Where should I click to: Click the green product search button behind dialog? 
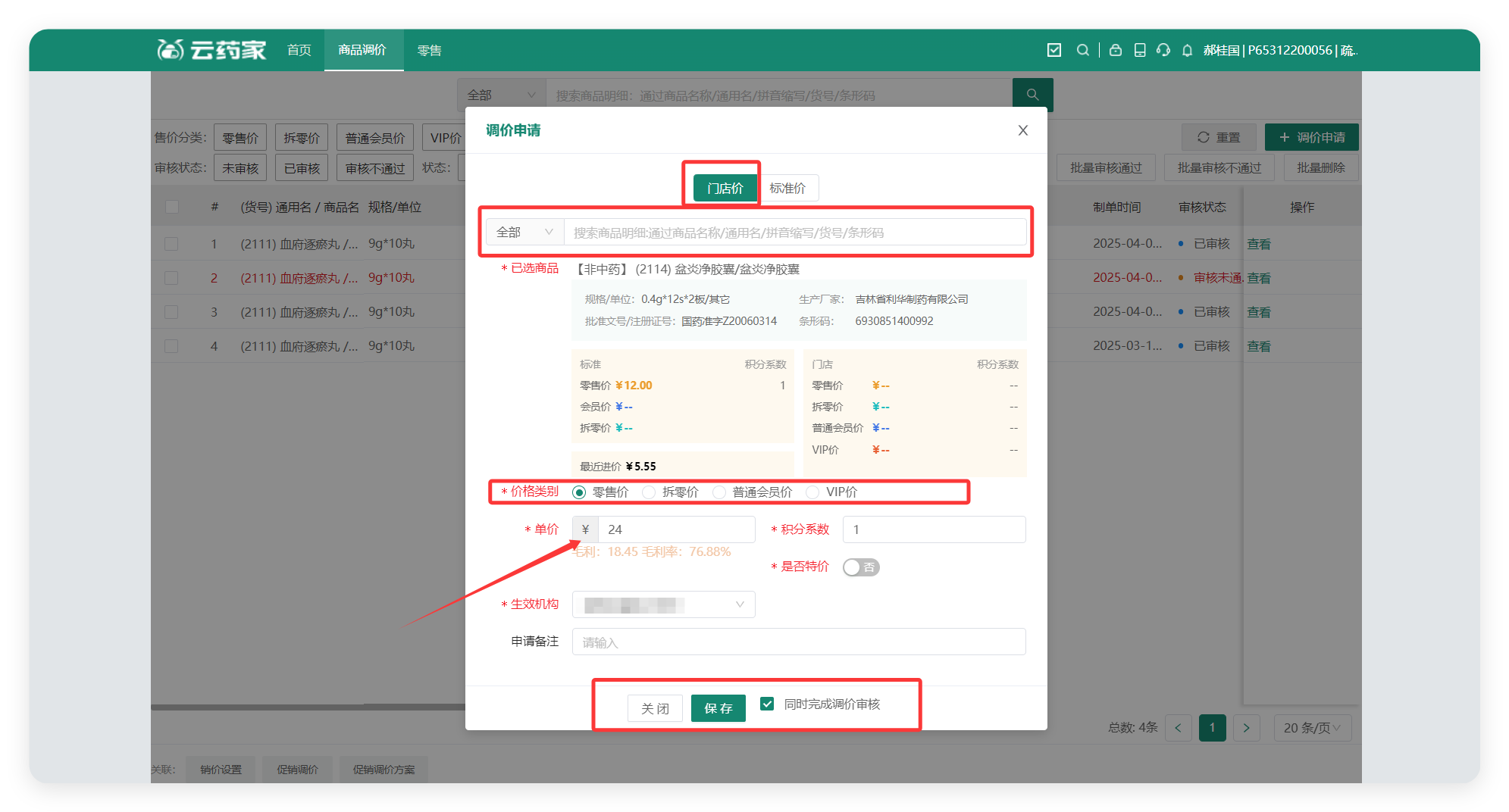pyautogui.click(x=1032, y=95)
